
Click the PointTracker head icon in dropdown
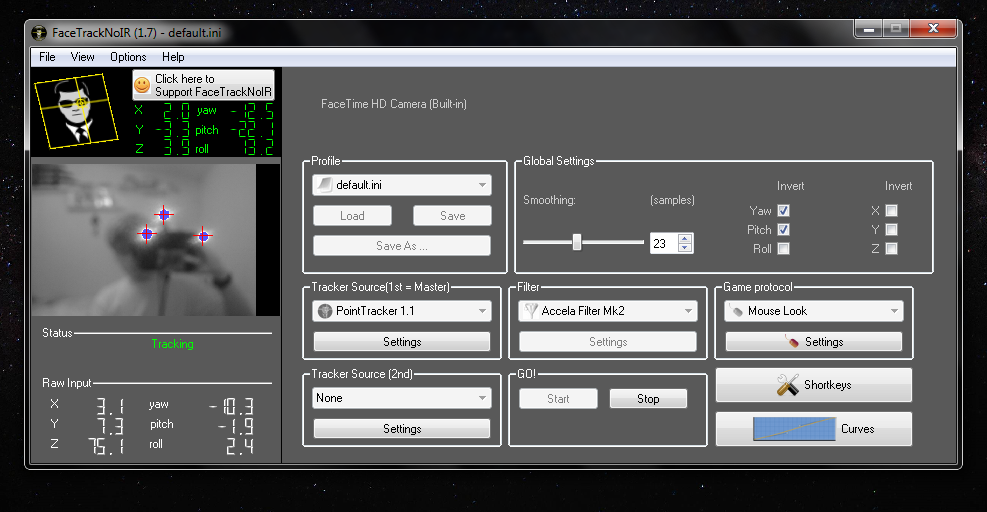tap(325, 311)
